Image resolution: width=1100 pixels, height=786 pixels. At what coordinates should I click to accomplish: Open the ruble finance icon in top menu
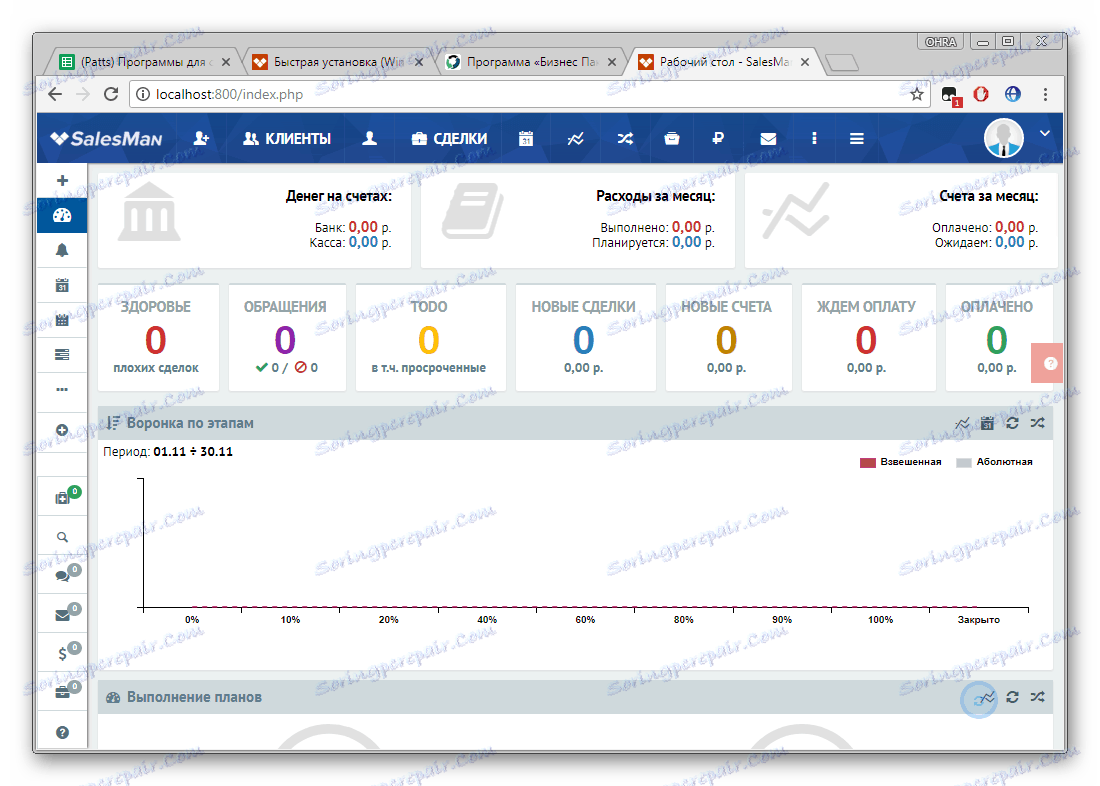pyautogui.click(x=717, y=138)
